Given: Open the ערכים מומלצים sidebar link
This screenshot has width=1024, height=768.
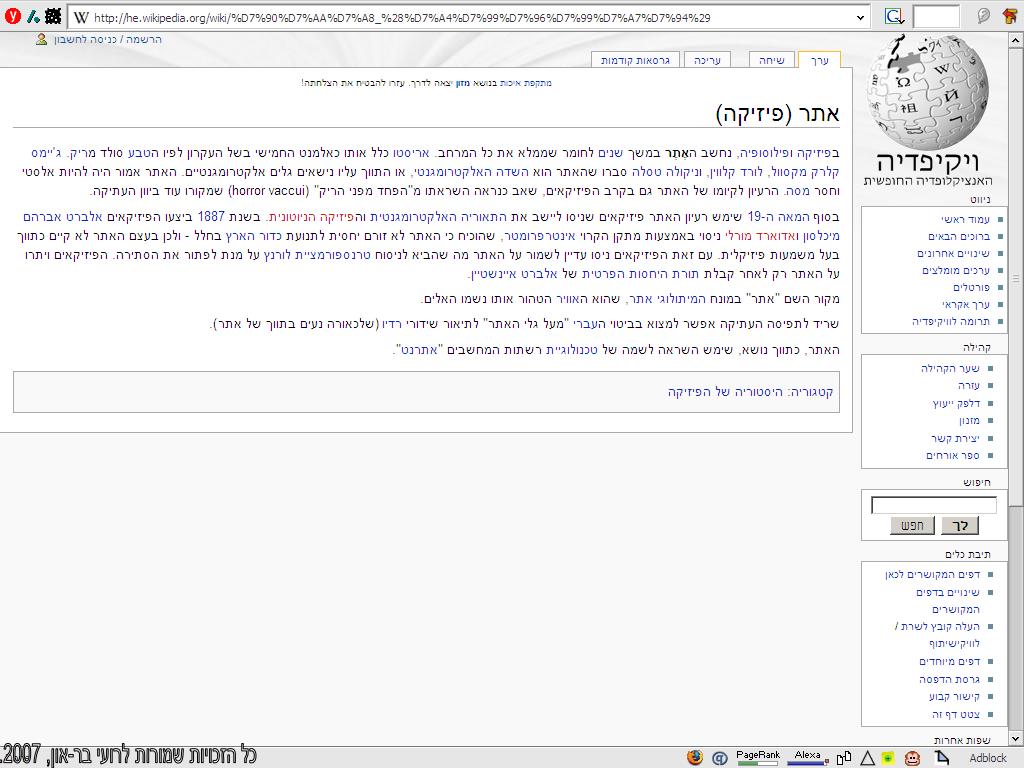Looking at the screenshot, I should click(956, 270).
